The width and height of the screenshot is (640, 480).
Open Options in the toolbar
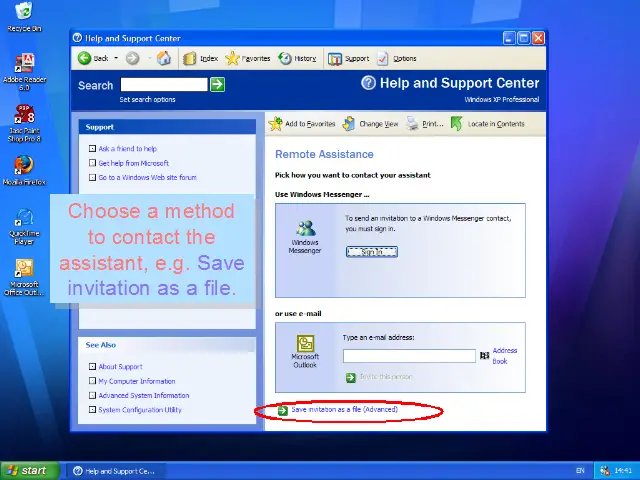click(397, 59)
